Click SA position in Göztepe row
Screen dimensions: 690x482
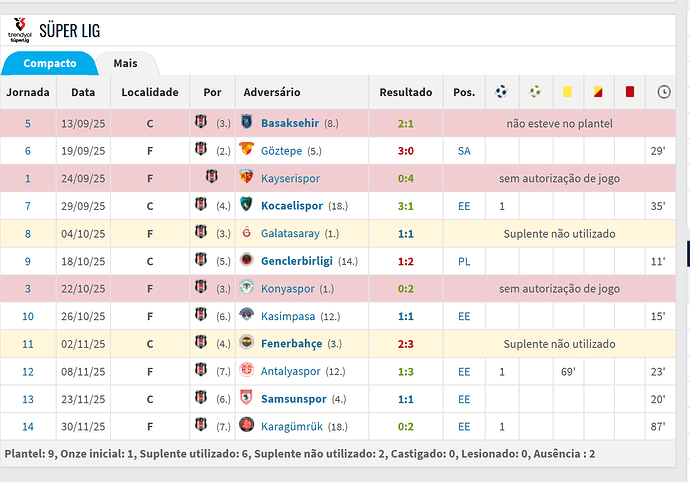(x=464, y=151)
